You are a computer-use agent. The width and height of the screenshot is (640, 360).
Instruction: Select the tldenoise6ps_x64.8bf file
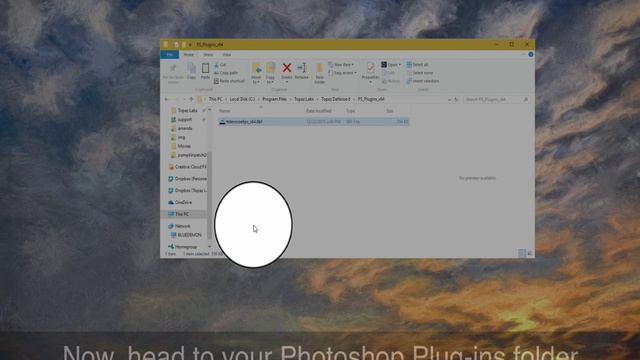click(313, 122)
